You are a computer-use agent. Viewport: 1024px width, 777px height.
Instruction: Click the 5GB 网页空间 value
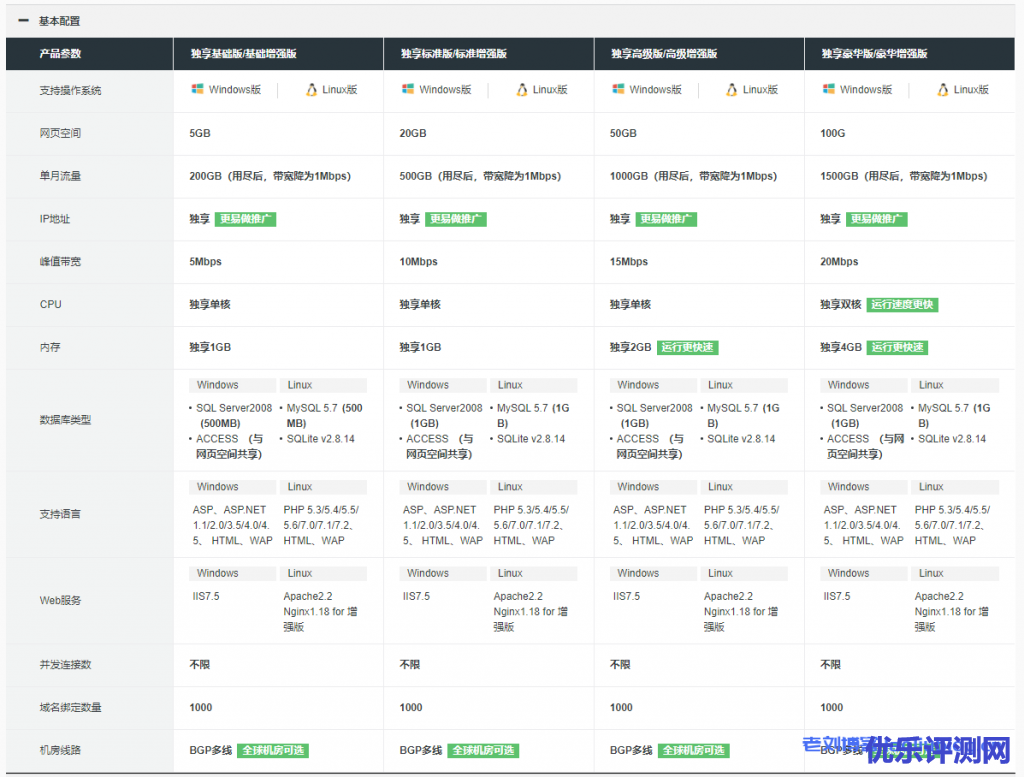(x=200, y=133)
